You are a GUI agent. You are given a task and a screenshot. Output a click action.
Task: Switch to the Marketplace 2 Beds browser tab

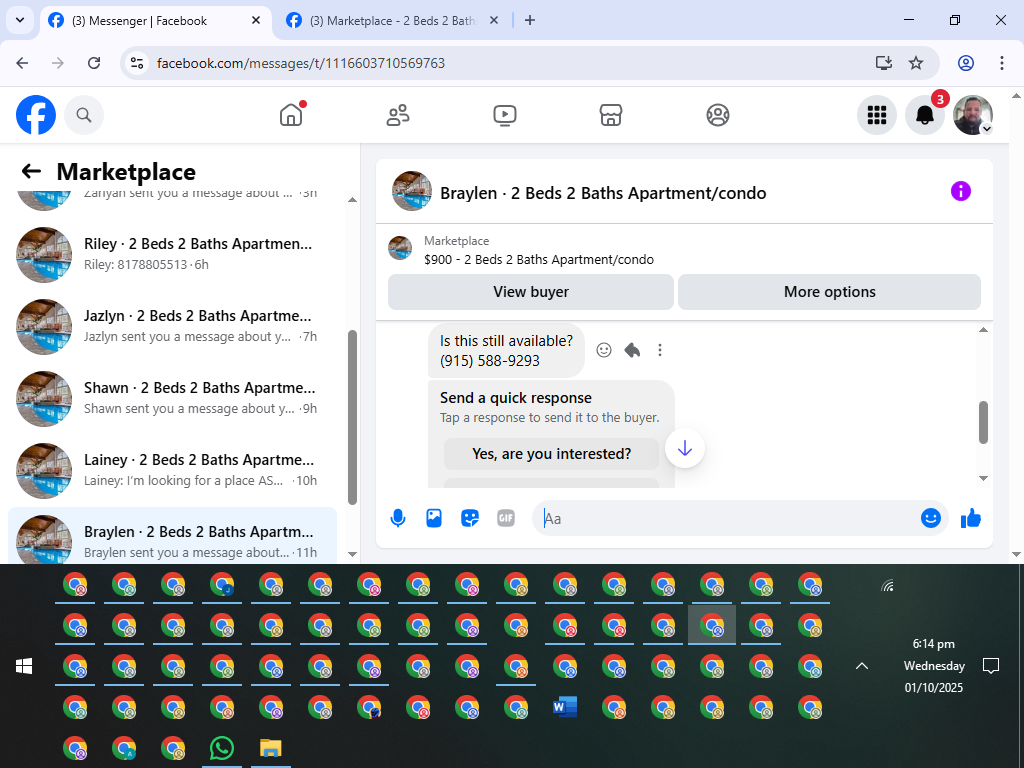pos(393,21)
